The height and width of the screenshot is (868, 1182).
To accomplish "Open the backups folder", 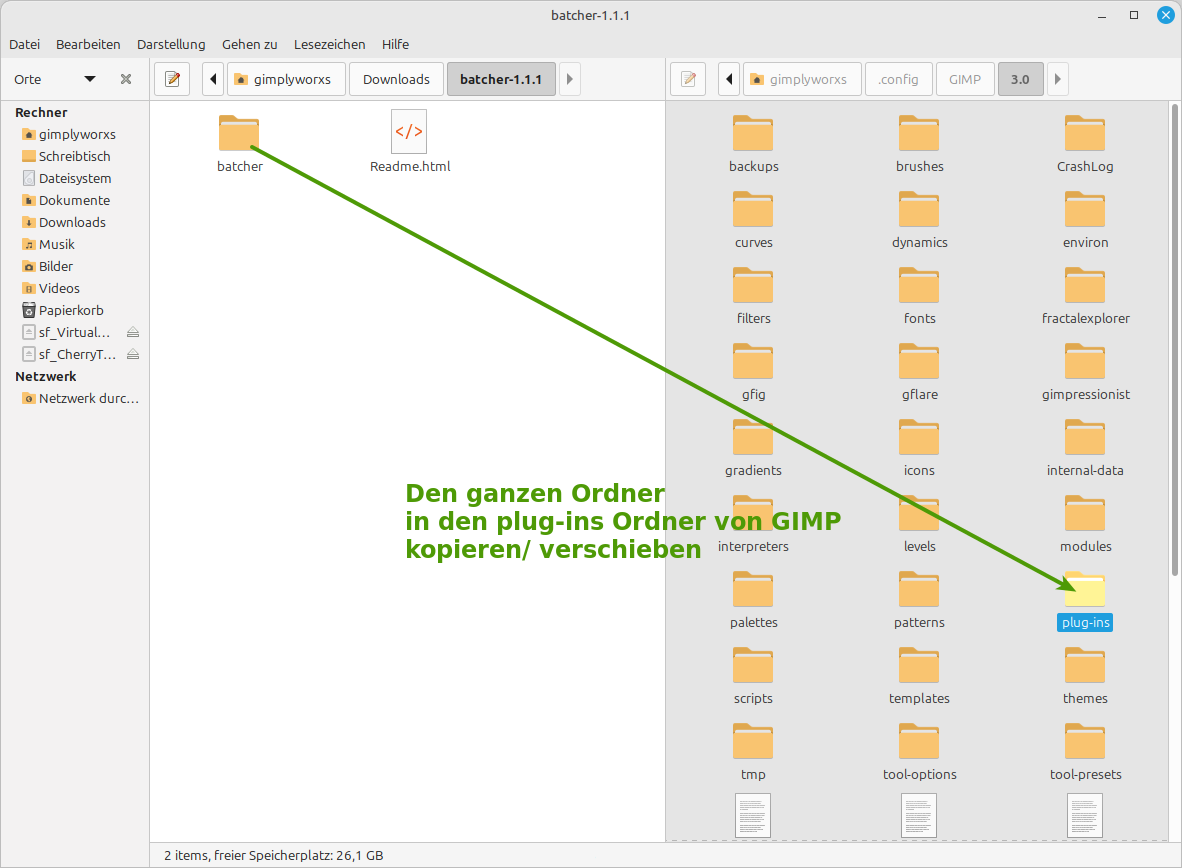I will coord(753,133).
